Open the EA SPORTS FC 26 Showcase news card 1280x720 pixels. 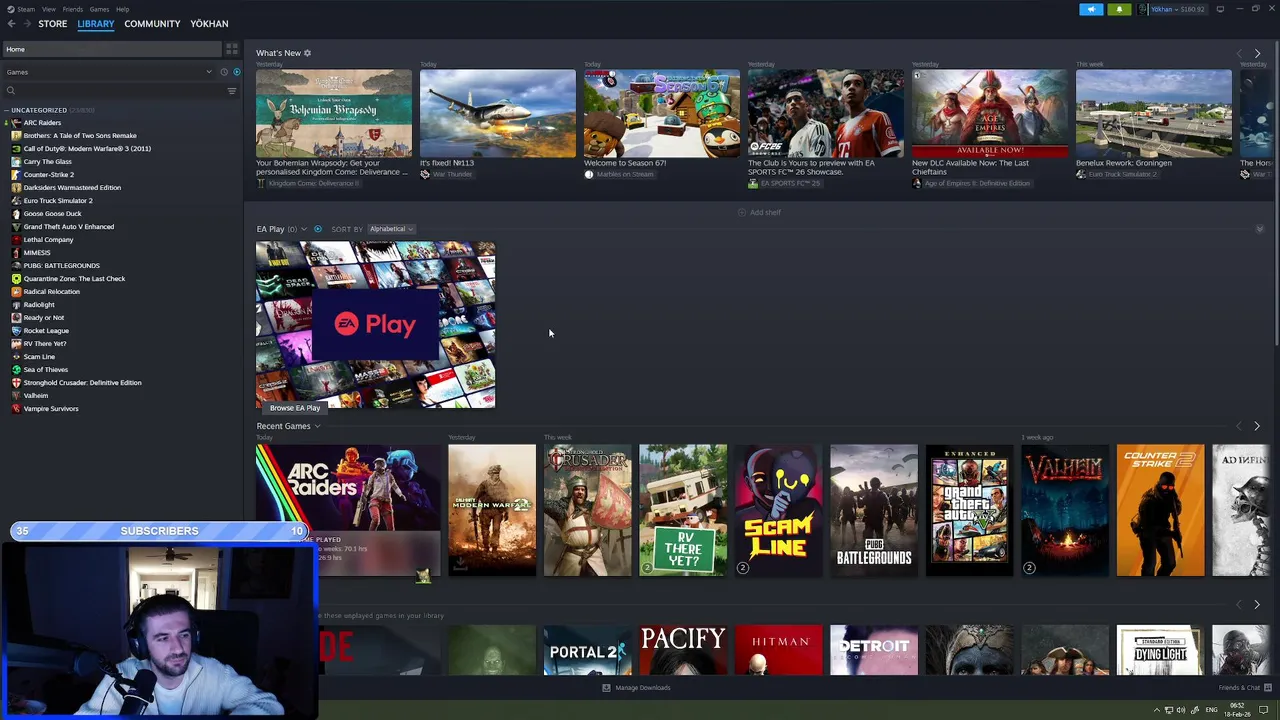(825, 114)
